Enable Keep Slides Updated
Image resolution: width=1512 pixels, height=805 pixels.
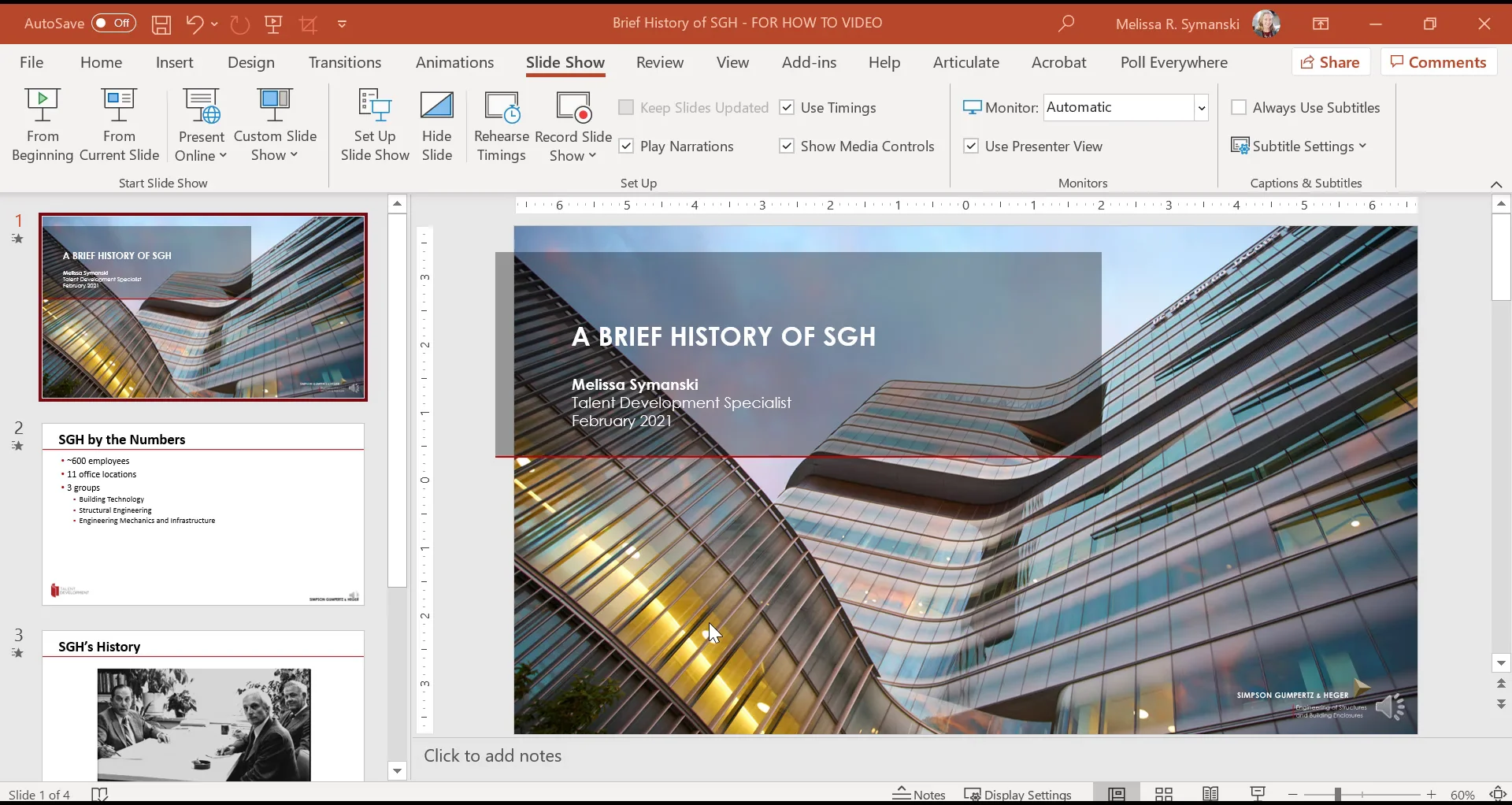(627, 107)
